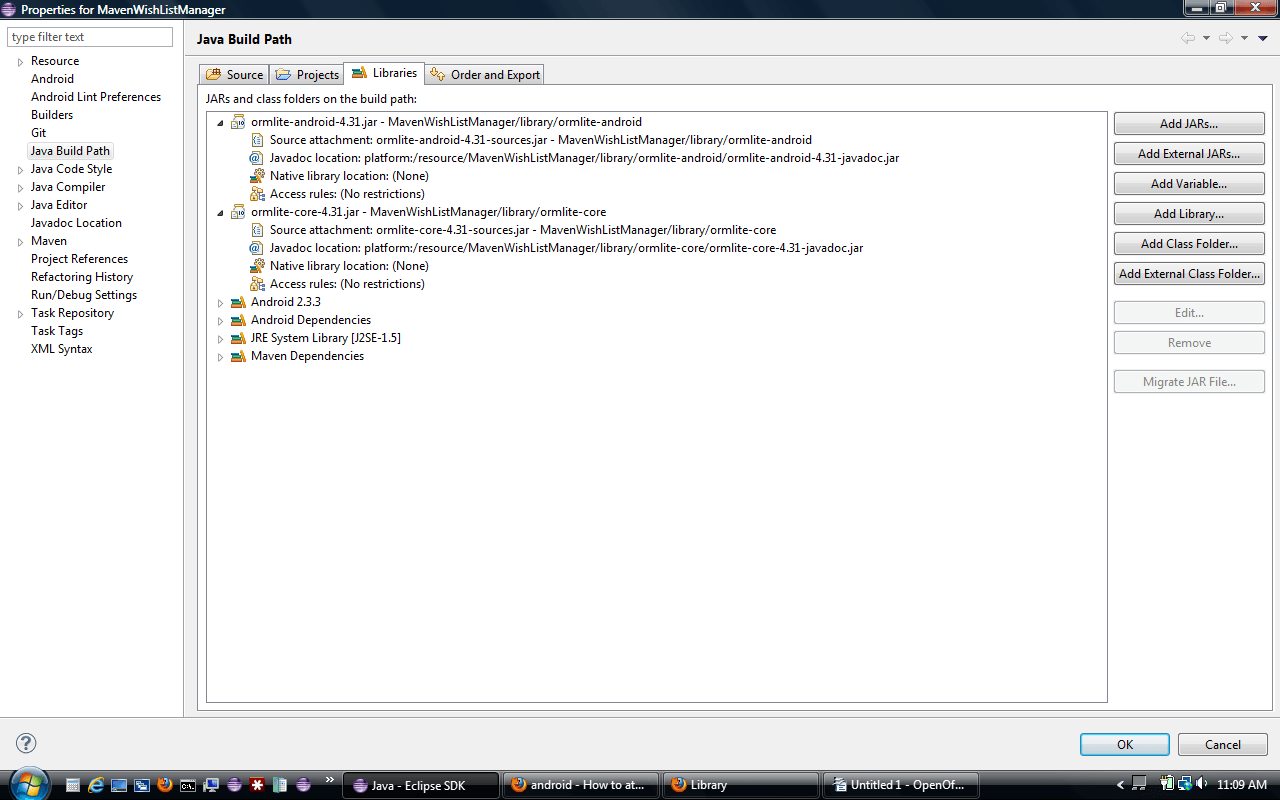Expand the Resource category in sidebar
Viewport: 1280px width, 800px height.
coord(20,61)
